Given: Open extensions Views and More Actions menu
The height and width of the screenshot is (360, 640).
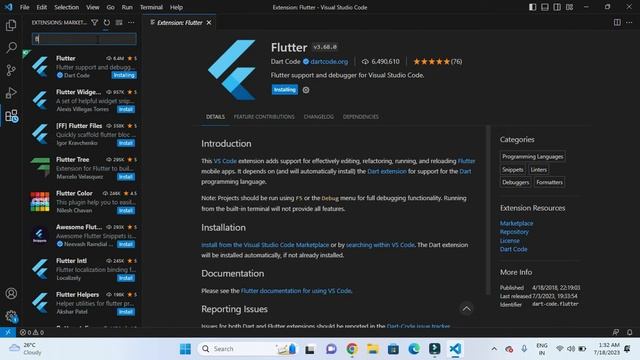Looking at the screenshot, I should coord(131,22).
